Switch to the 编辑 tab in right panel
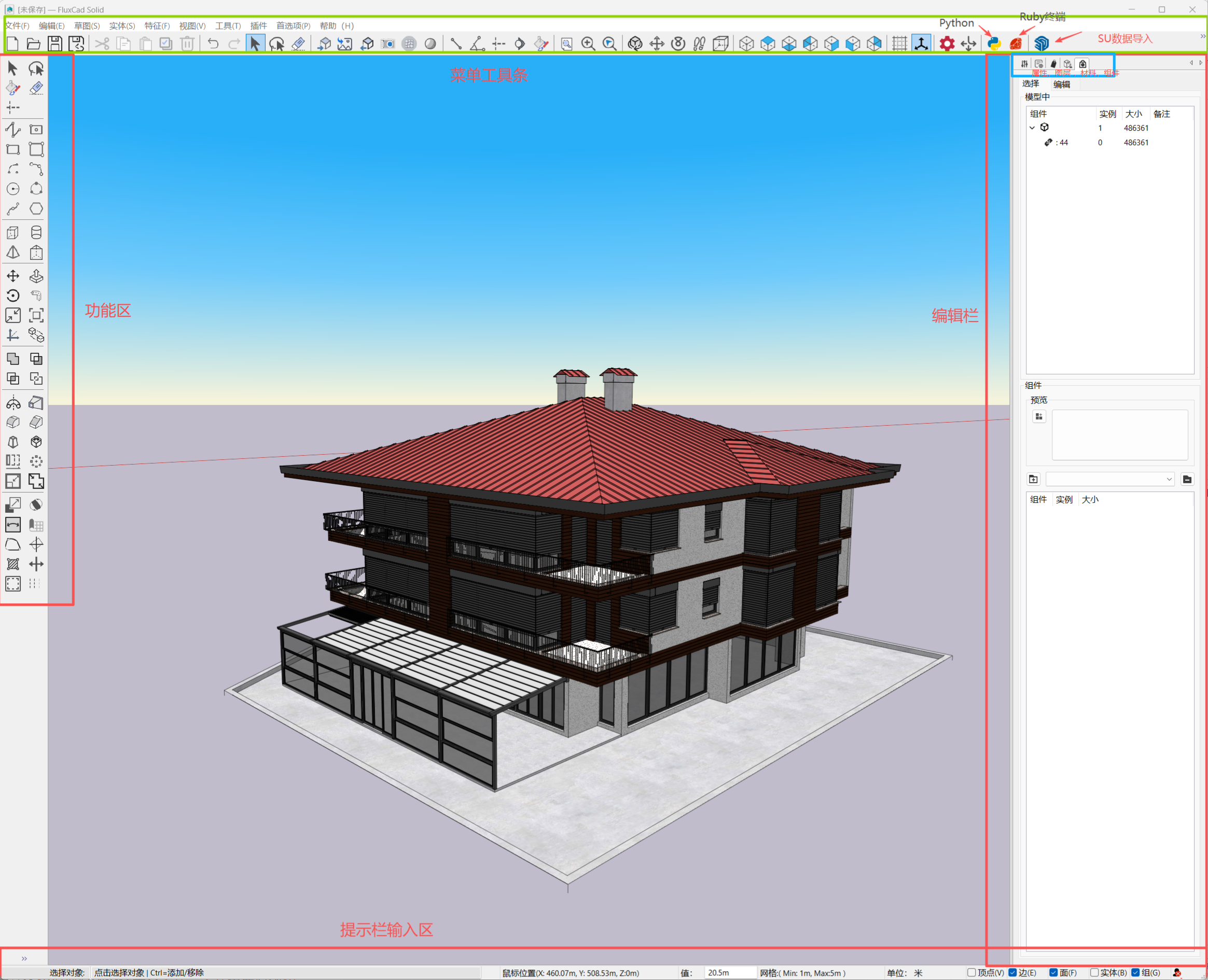Image resolution: width=1208 pixels, height=980 pixels. (1061, 84)
